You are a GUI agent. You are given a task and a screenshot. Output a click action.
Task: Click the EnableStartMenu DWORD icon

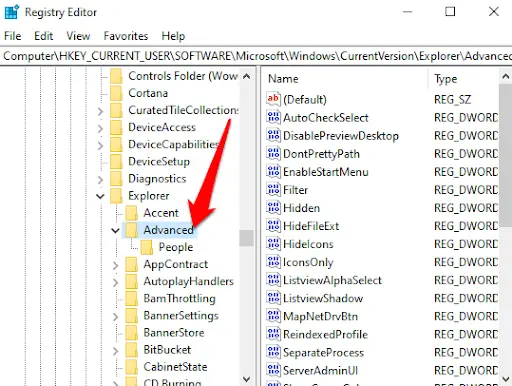[273, 171]
